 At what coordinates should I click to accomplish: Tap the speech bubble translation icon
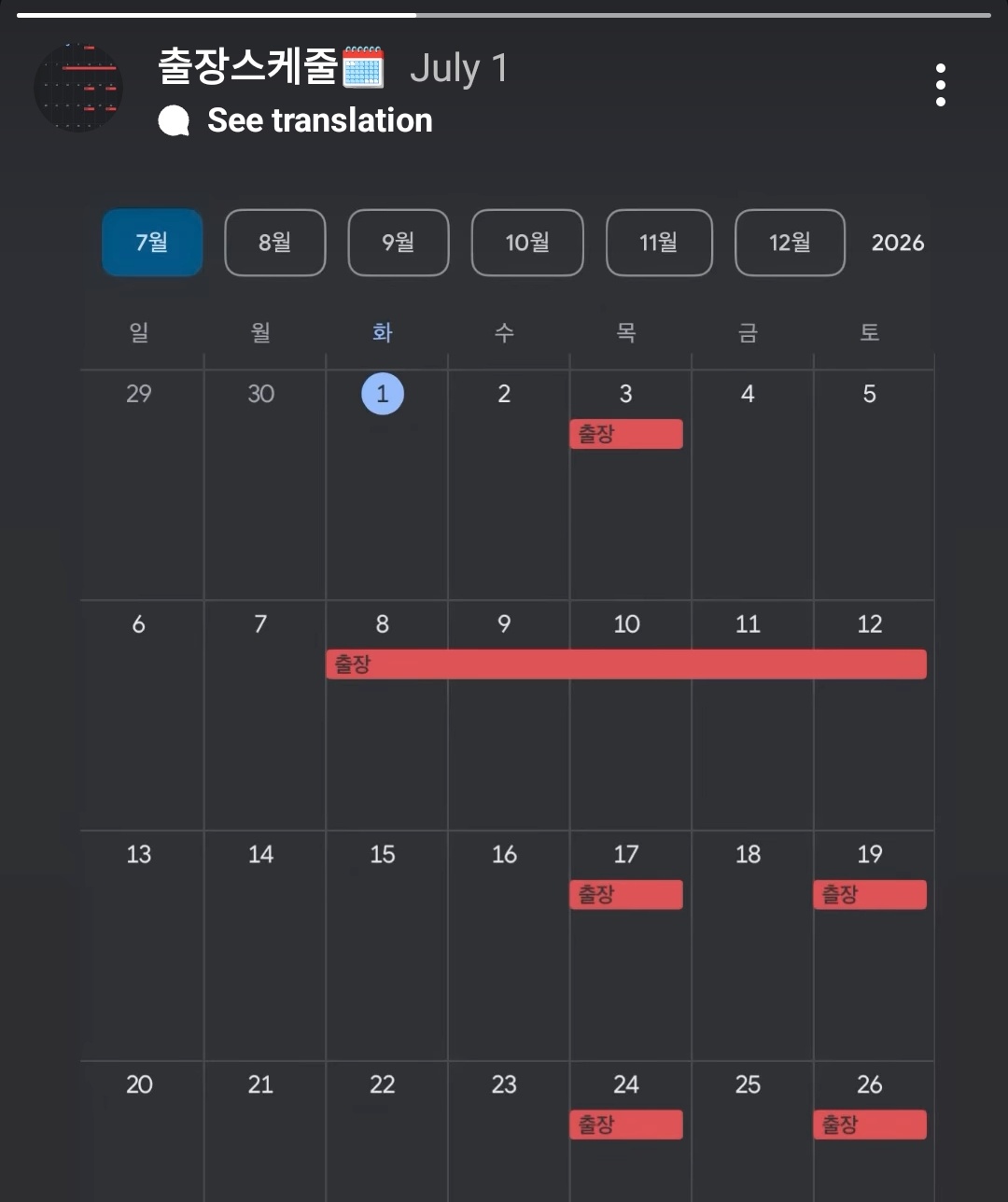pyautogui.click(x=174, y=120)
